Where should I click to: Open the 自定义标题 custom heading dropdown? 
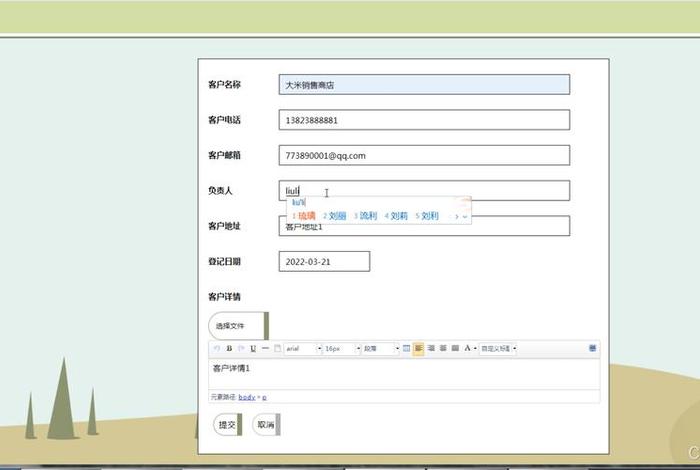pos(498,348)
